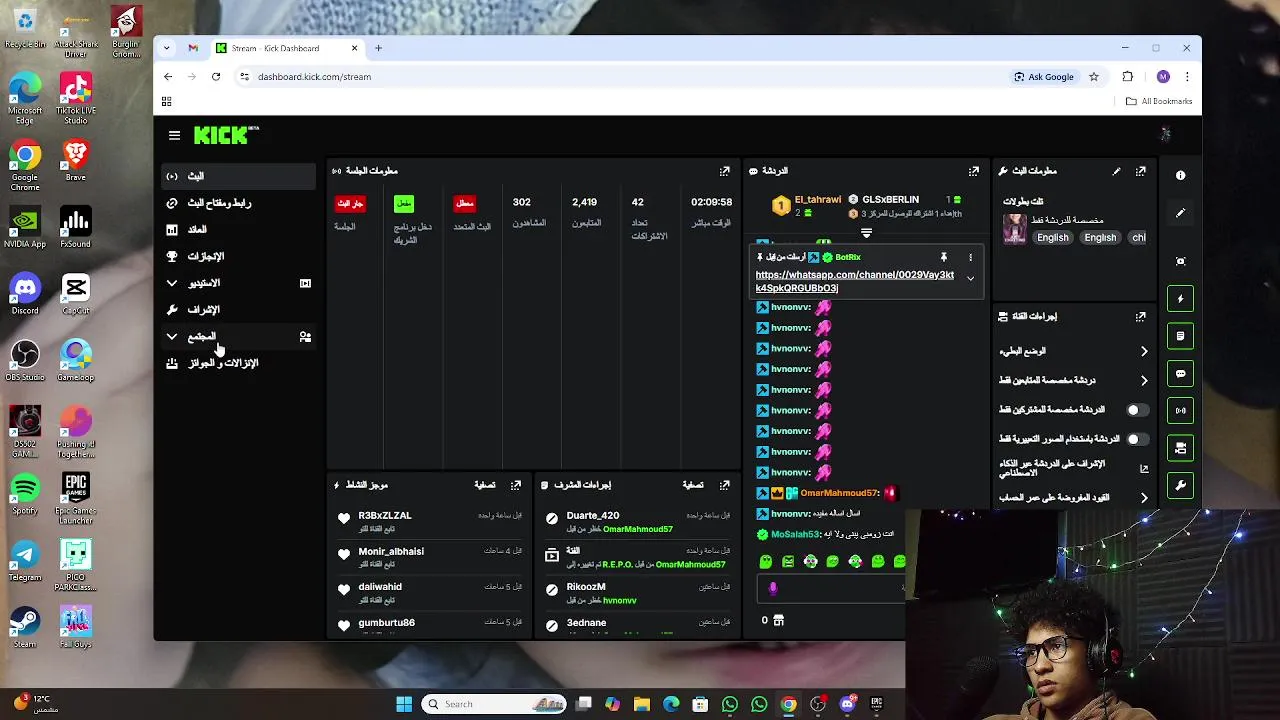Open Chrome tab search dropdown

(167, 48)
